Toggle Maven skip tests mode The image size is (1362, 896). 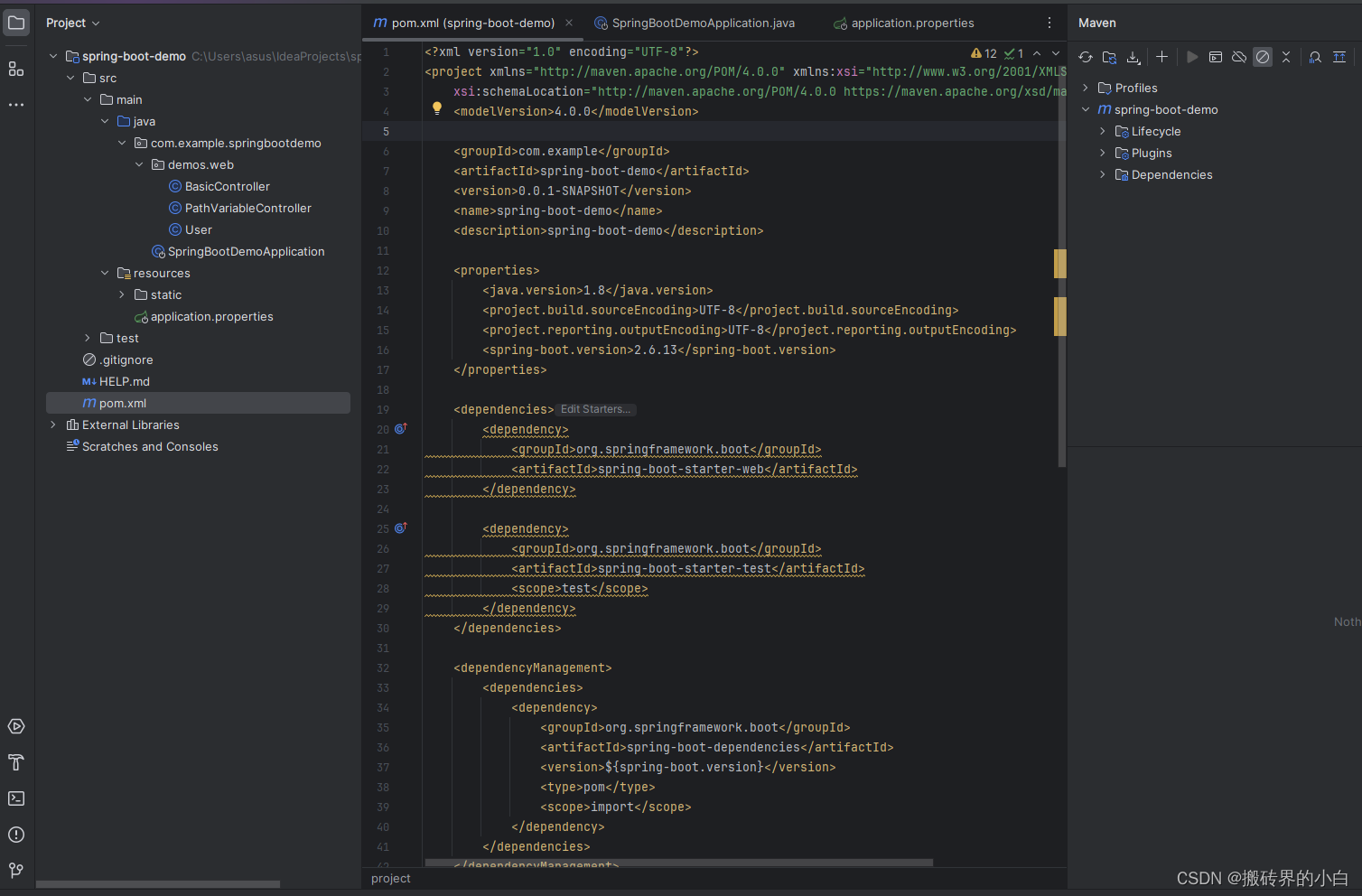1263,57
